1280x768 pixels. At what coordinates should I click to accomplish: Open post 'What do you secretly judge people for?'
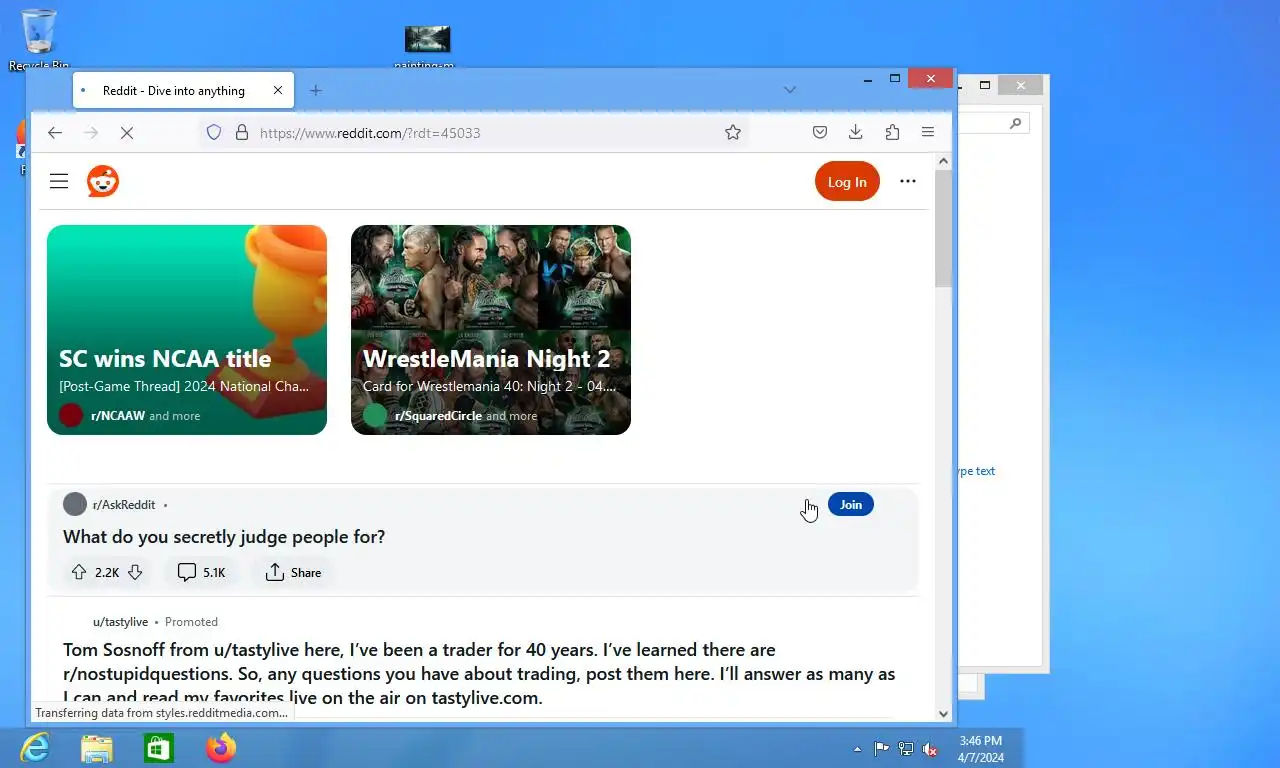tap(224, 537)
